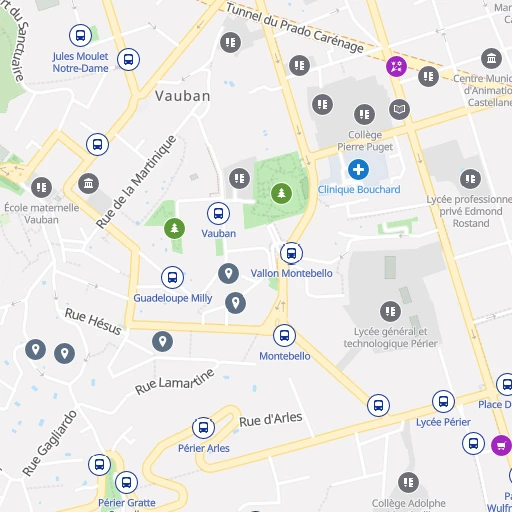Open the Clinique Bouchard label

click(x=359, y=190)
